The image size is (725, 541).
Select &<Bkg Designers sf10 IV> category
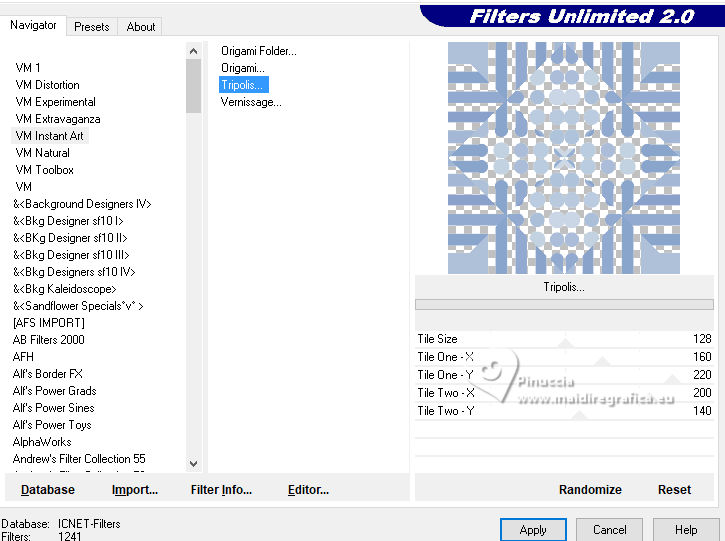click(x=74, y=272)
